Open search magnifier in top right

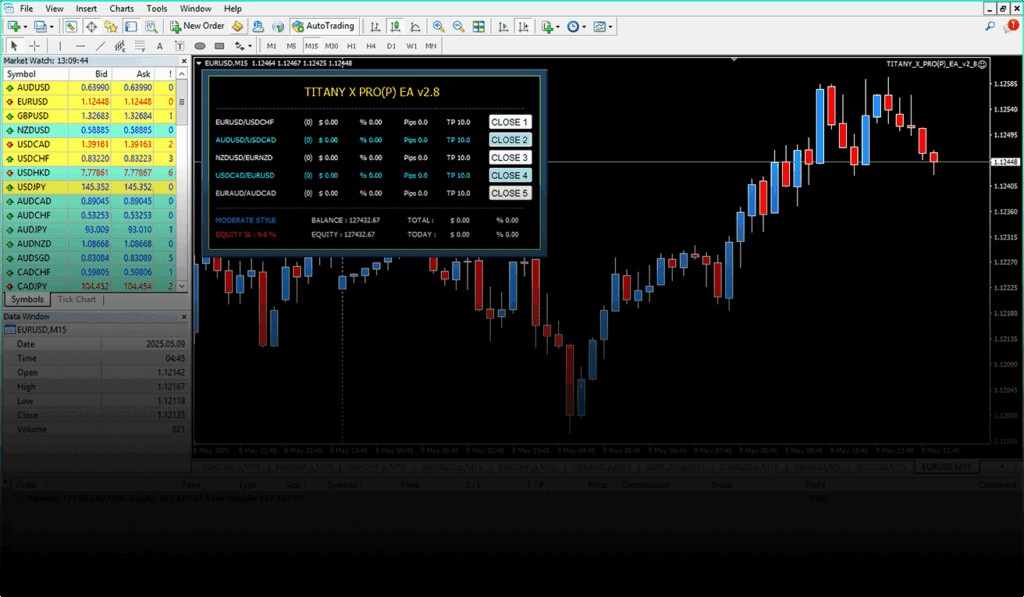[x=990, y=26]
